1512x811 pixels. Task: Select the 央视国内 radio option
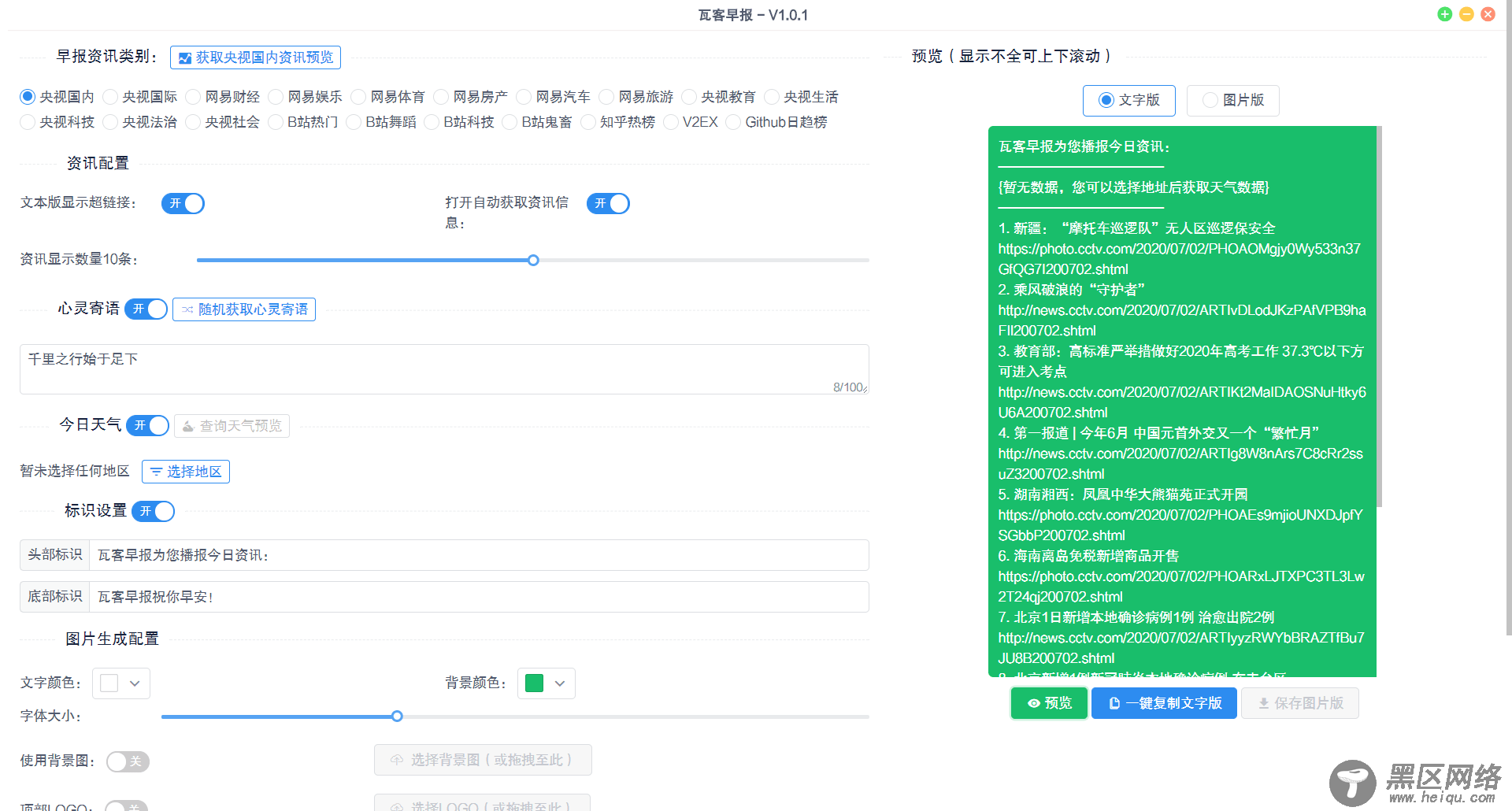(57, 97)
